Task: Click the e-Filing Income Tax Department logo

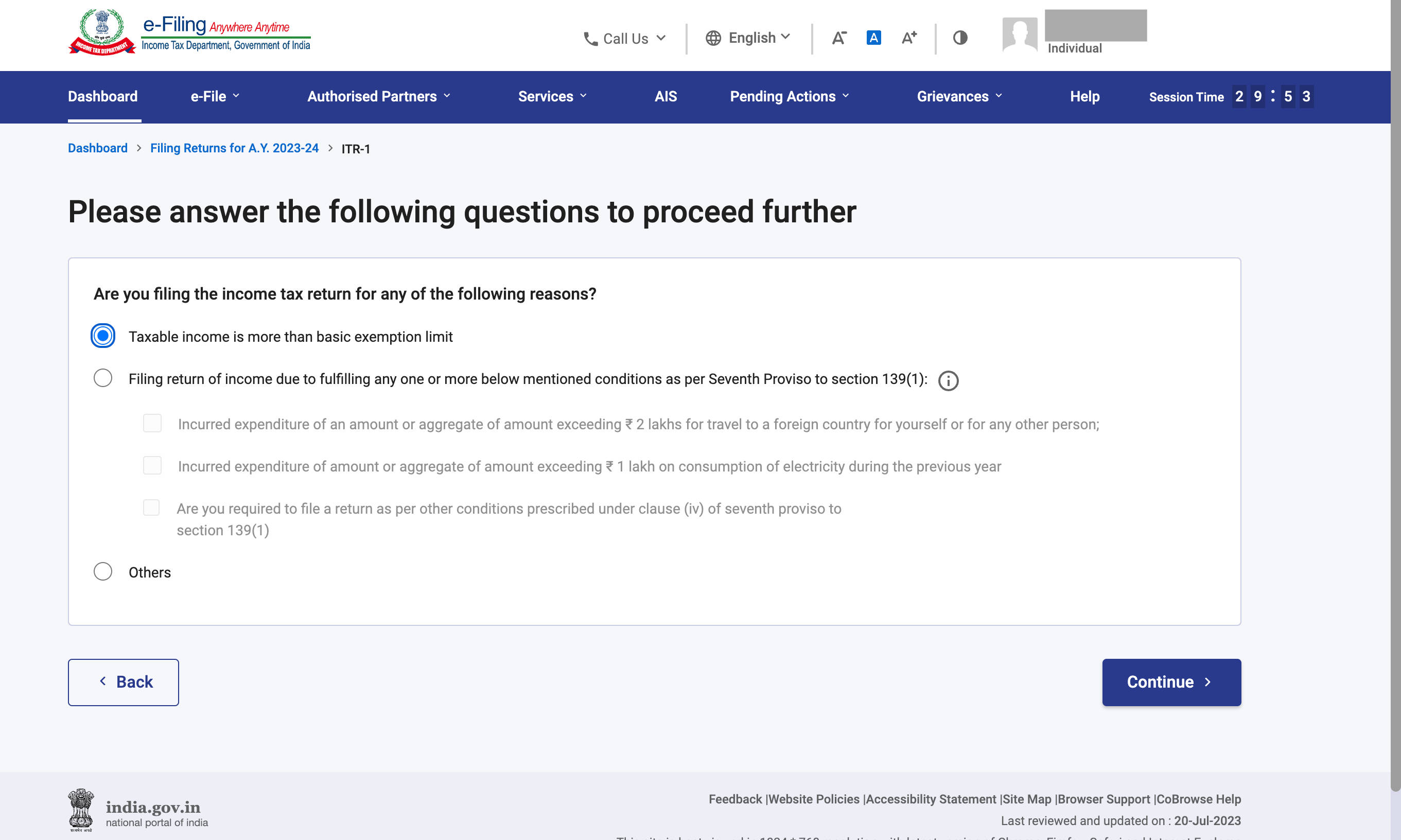Action: point(189,33)
